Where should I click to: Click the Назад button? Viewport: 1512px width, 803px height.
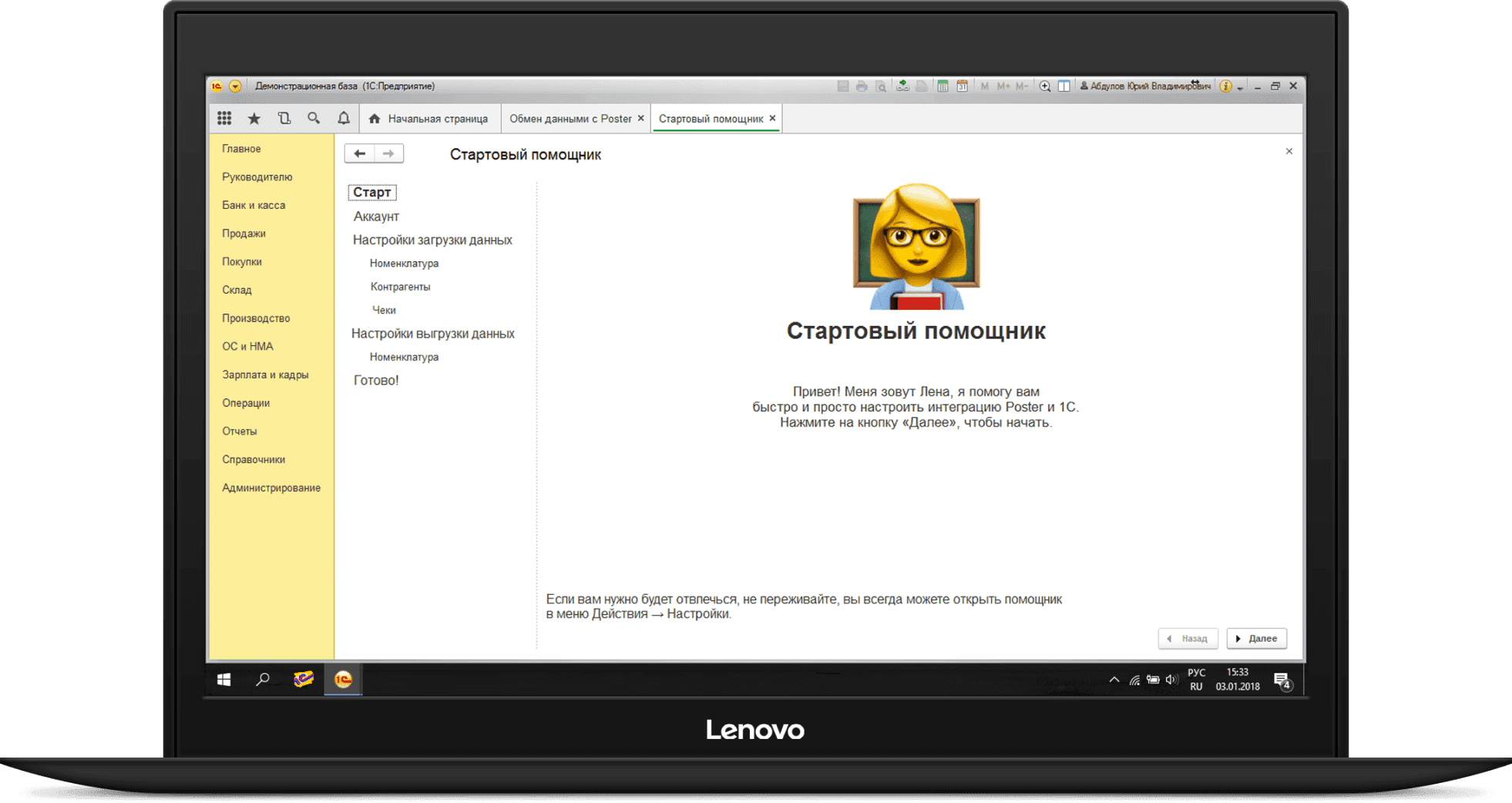(1188, 638)
